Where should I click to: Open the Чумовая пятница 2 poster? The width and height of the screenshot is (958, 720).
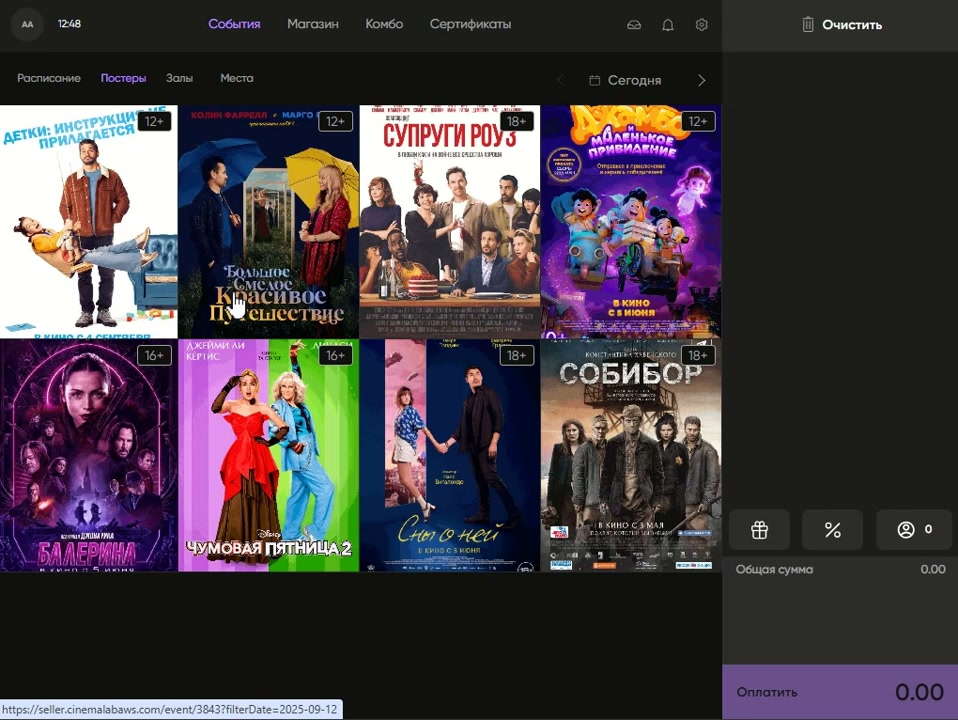coord(268,455)
